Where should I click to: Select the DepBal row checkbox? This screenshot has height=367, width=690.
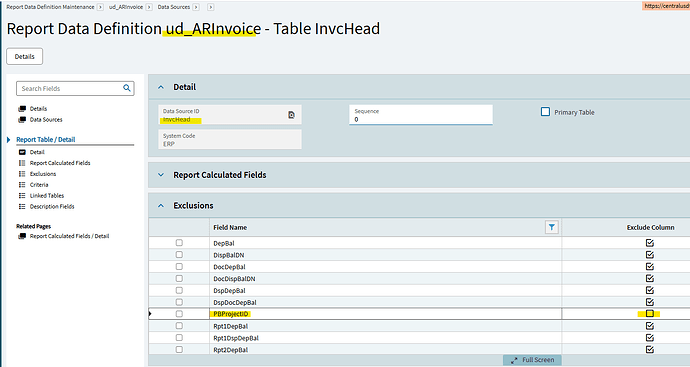(179, 242)
